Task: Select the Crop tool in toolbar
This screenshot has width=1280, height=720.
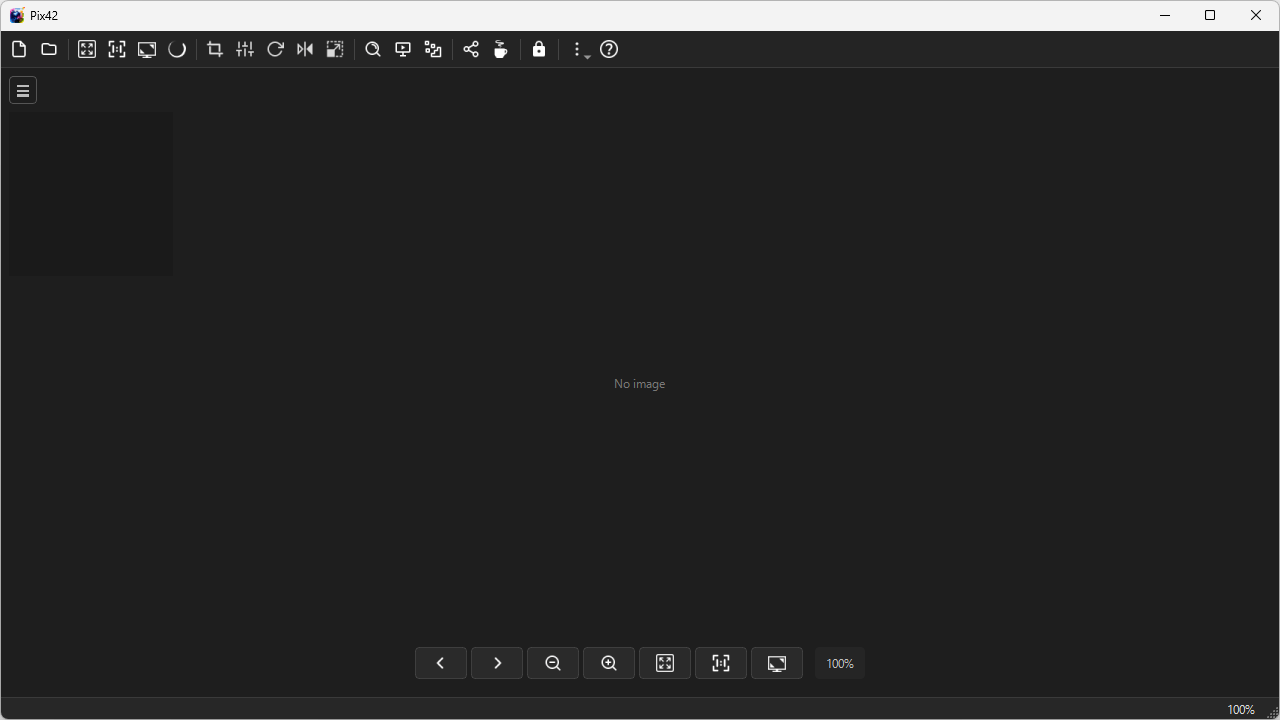Action: [215, 49]
